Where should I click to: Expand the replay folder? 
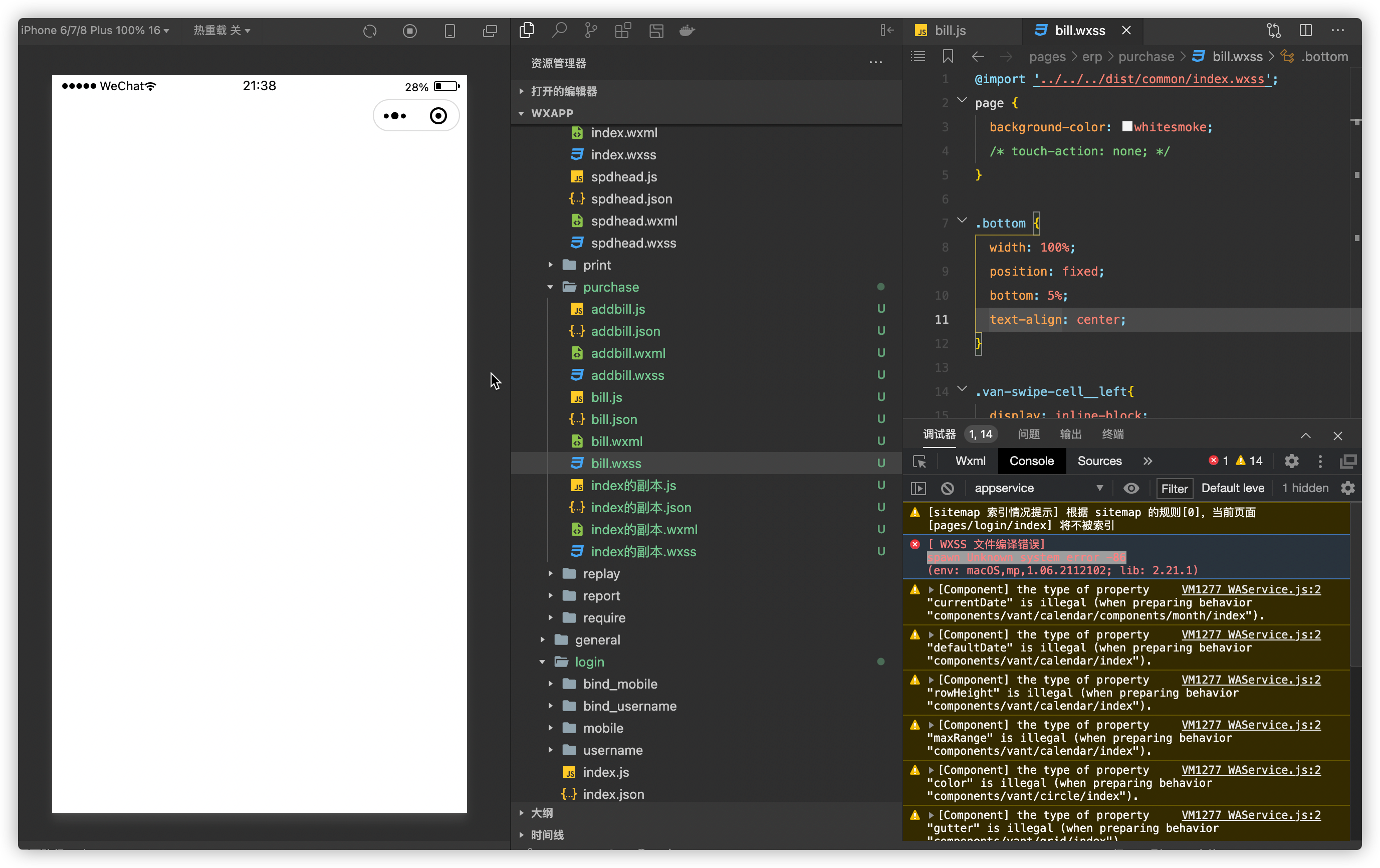click(601, 573)
